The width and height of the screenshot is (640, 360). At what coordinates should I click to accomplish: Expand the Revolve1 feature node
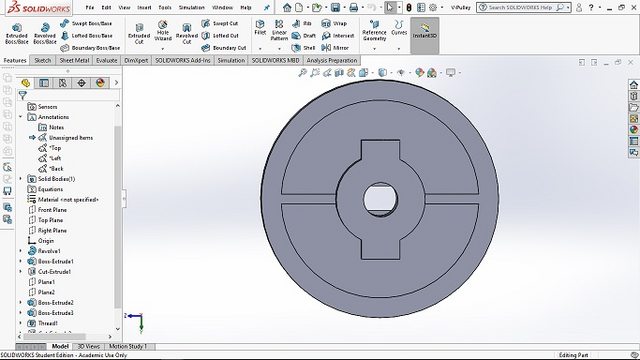tap(21, 251)
